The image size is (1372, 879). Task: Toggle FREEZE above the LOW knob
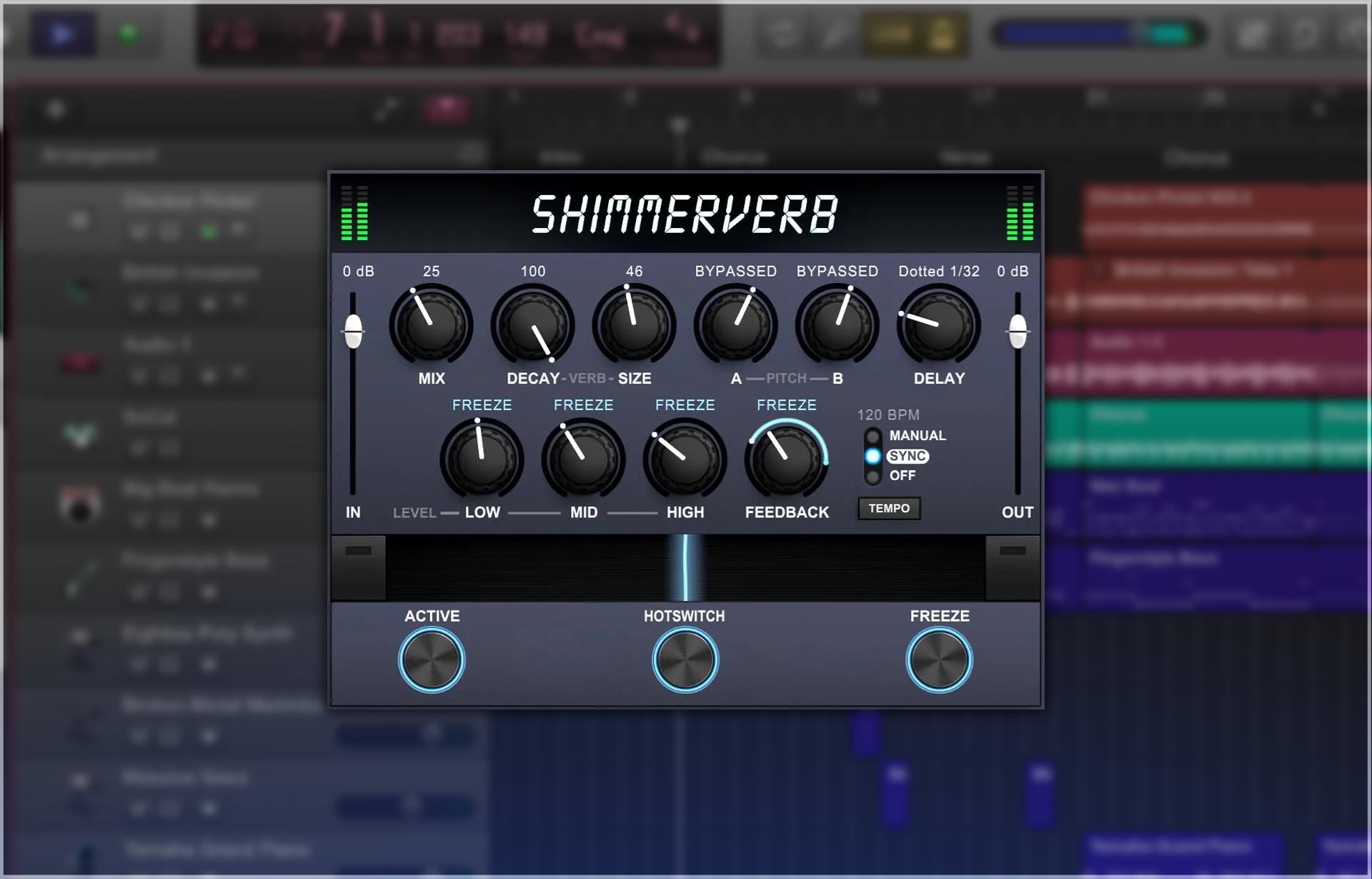482,405
